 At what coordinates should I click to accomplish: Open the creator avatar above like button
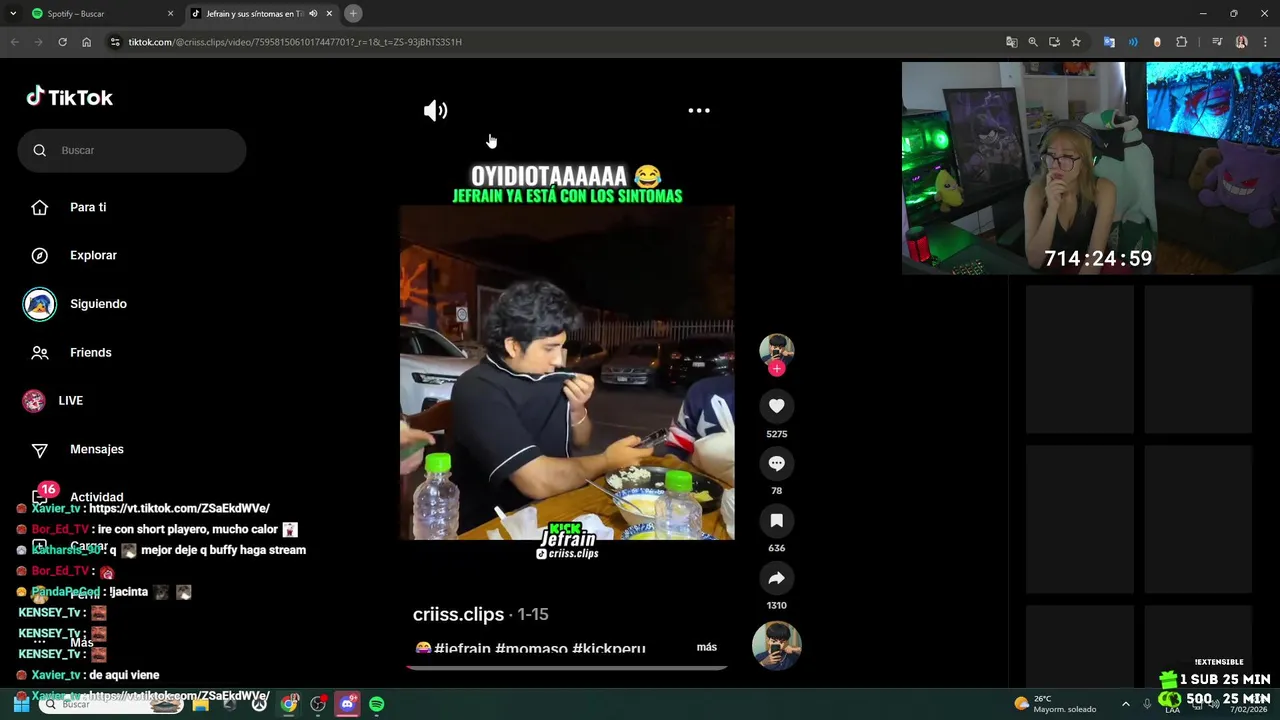777,349
